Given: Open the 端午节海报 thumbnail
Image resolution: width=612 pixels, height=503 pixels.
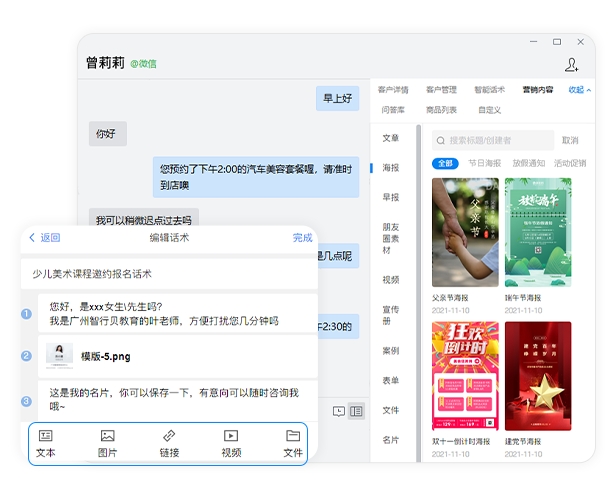Looking at the screenshot, I should coord(538,233).
